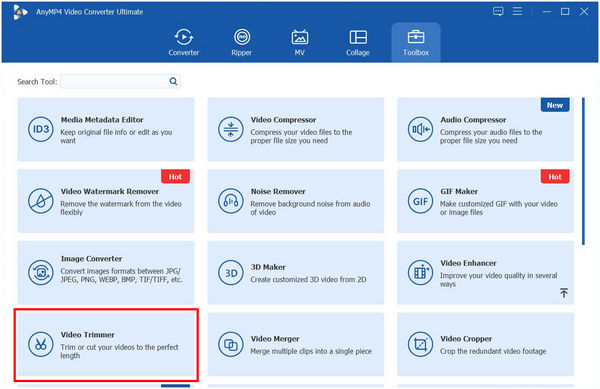This screenshot has width=600, height=389.
Task: Click "Remove background noise from audio" description
Action: click(x=310, y=208)
